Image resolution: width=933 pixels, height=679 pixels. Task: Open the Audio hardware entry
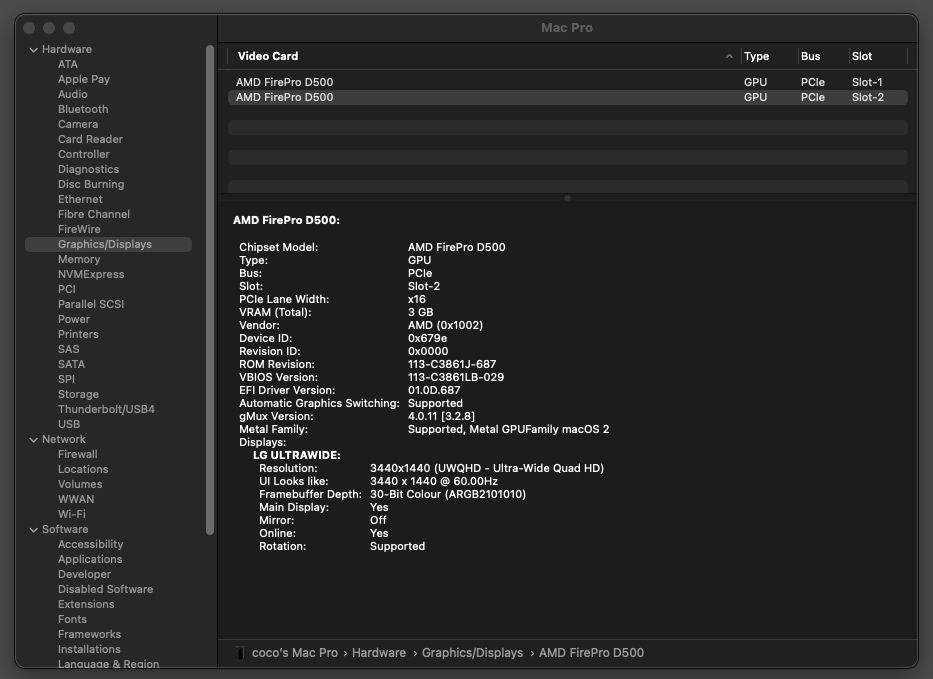coord(73,94)
